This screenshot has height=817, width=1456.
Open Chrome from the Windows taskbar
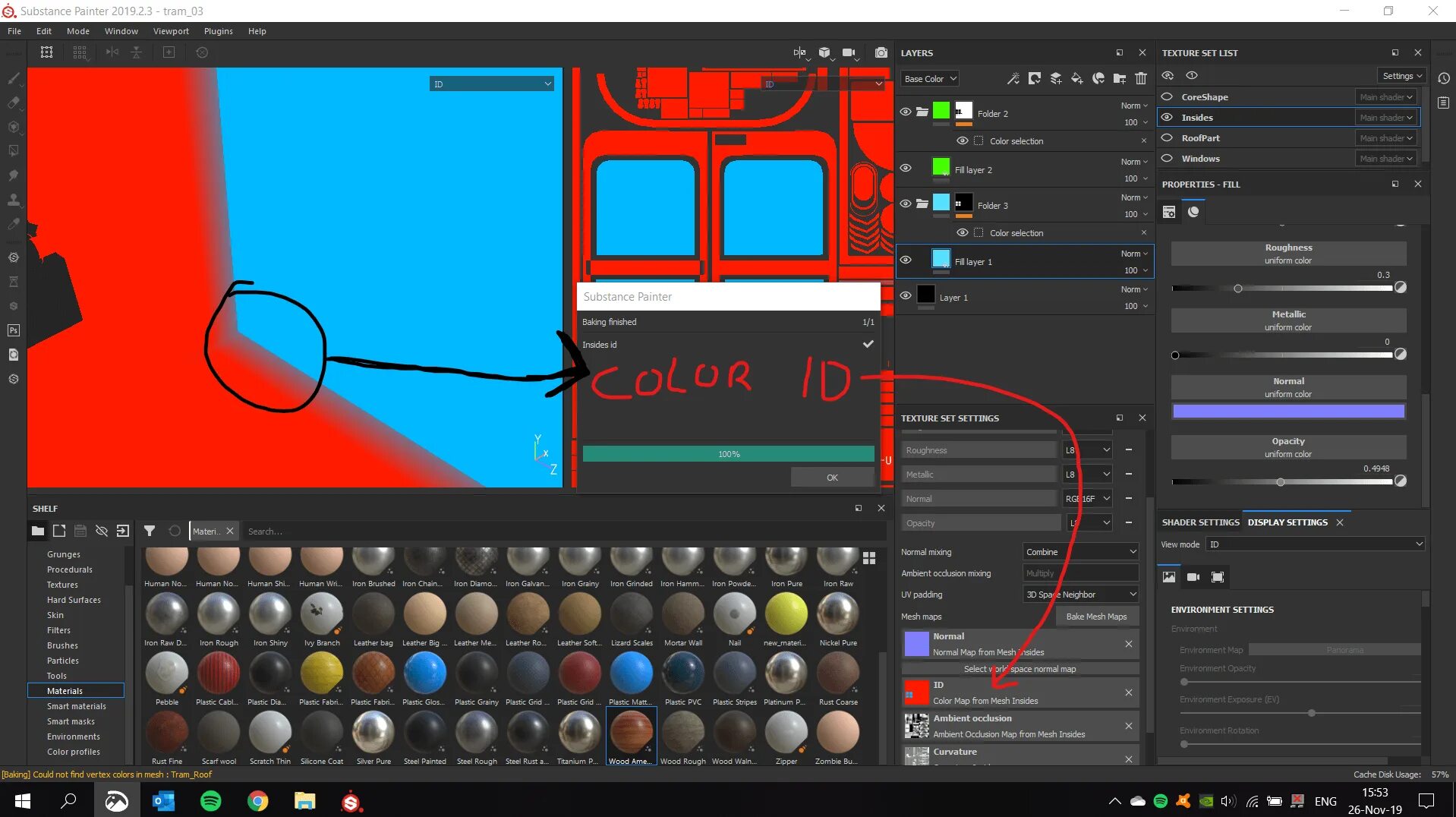pos(257,801)
